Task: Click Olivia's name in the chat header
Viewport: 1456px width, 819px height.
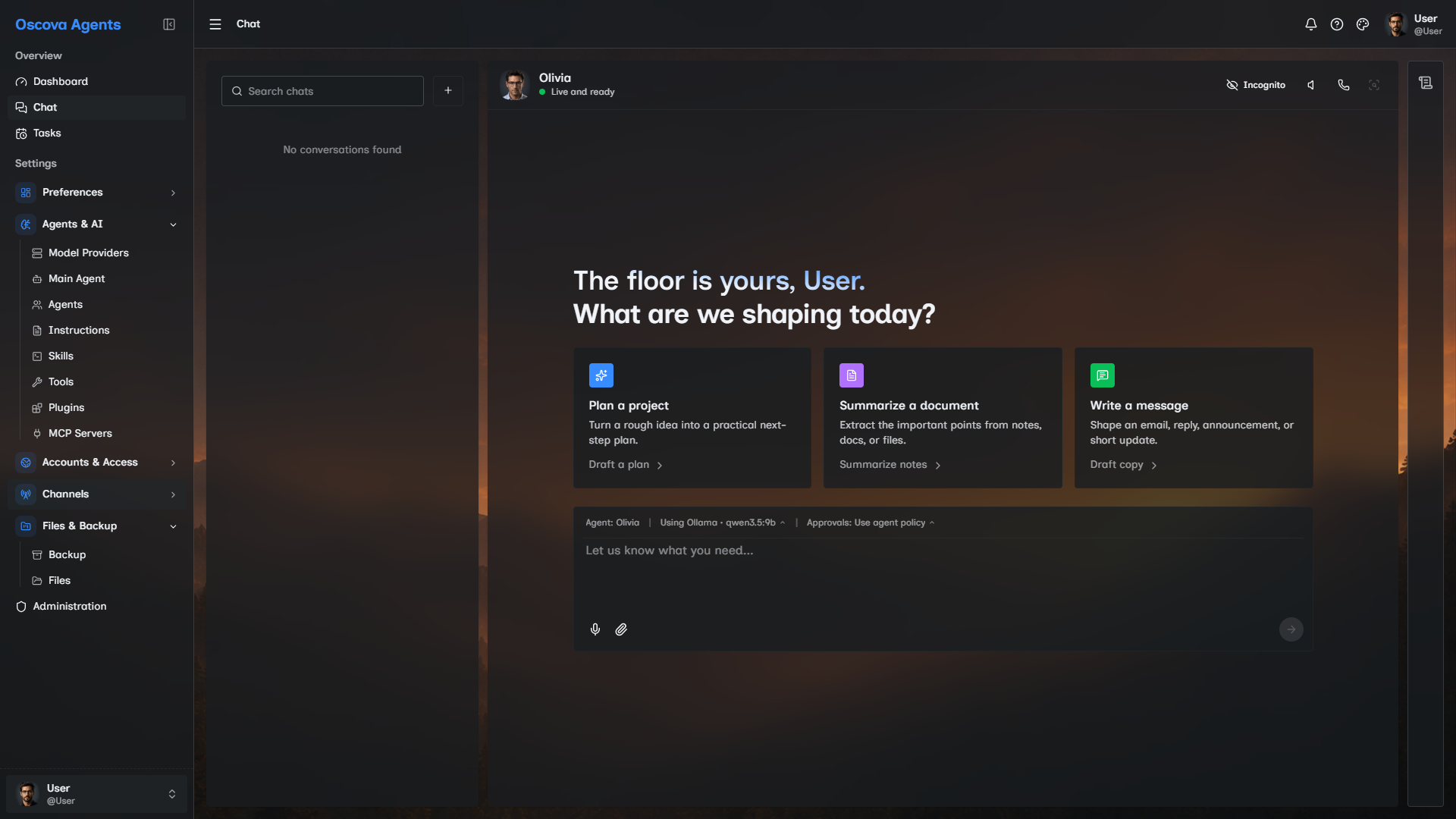Action: (x=555, y=78)
